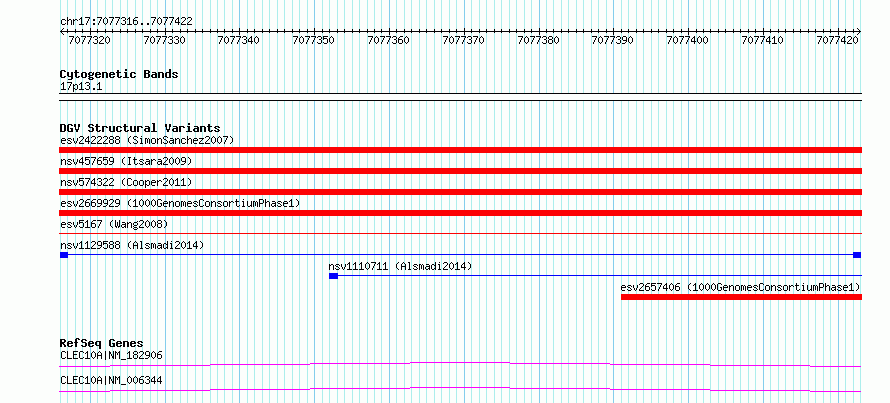The height and width of the screenshot is (403, 890).
Task: Click ruler position 7077400
Action: (688, 40)
